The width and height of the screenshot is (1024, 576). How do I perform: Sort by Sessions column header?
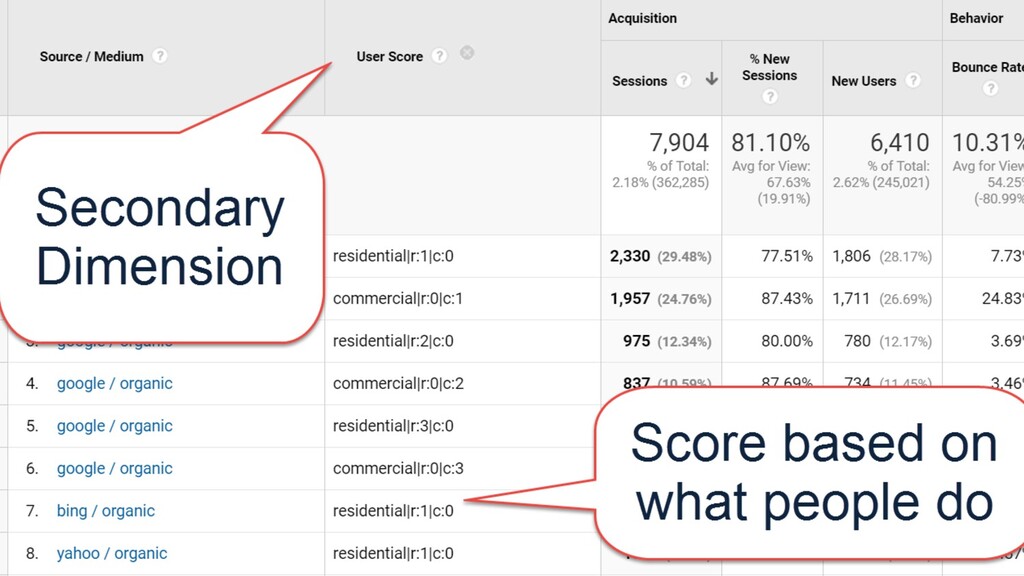tap(639, 81)
